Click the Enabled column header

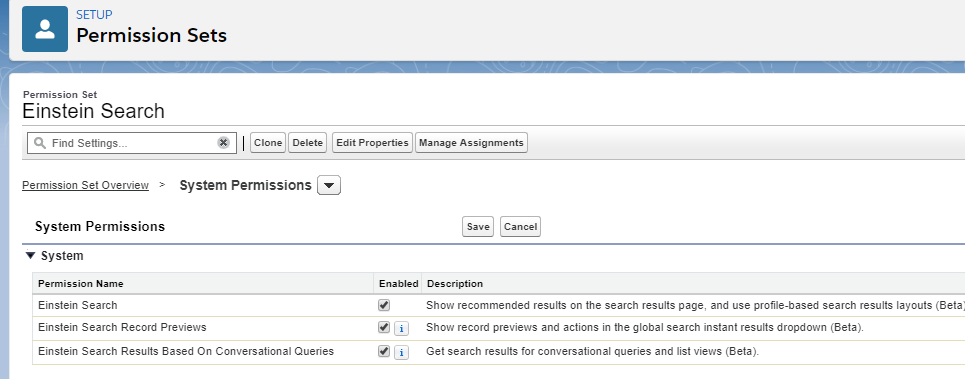pos(399,284)
